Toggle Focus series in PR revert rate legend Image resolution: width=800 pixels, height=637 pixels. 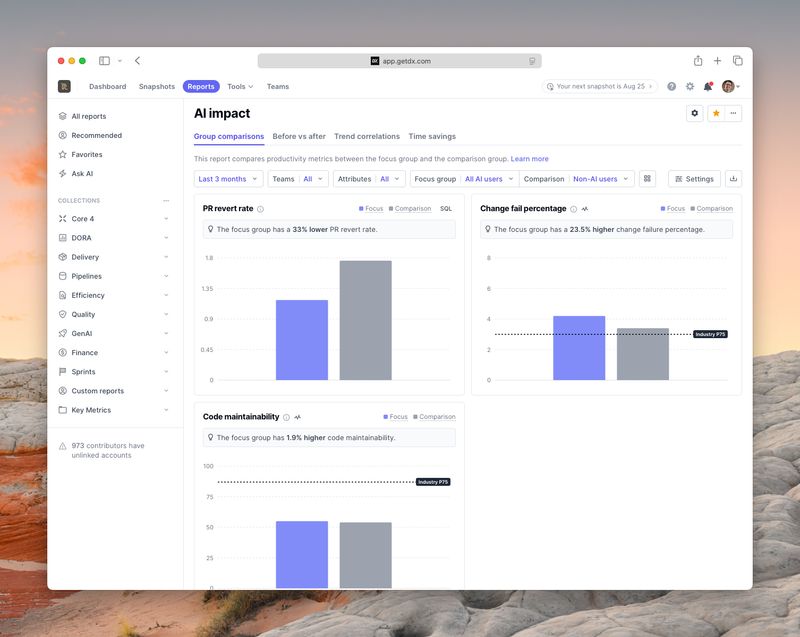[x=370, y=209]
